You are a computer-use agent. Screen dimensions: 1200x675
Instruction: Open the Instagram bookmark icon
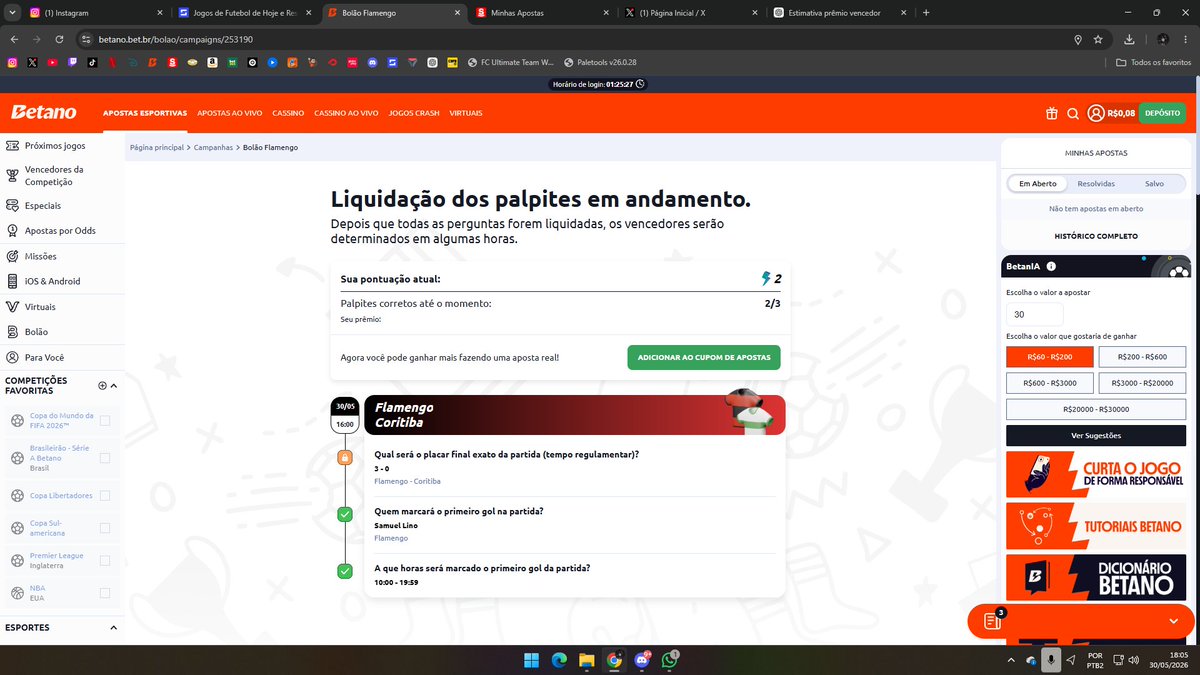(x=12, y=62)
